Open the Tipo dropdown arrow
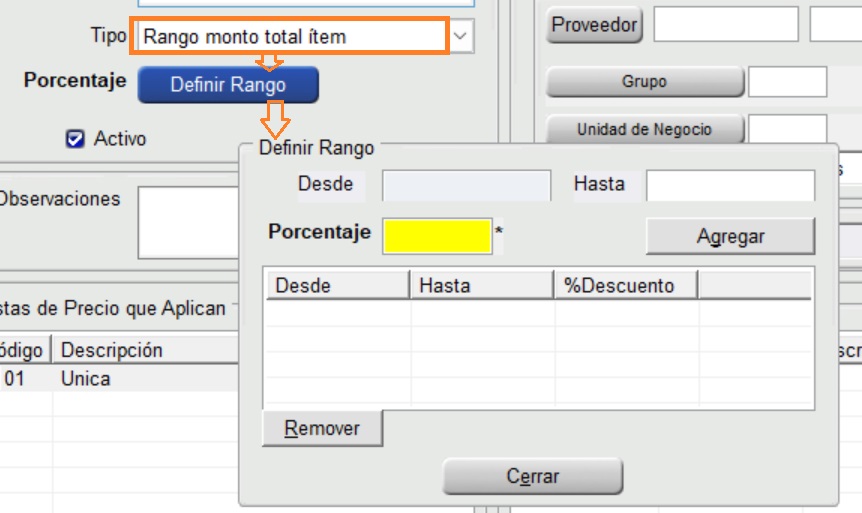862x513 pixels. tap(460, 37)
